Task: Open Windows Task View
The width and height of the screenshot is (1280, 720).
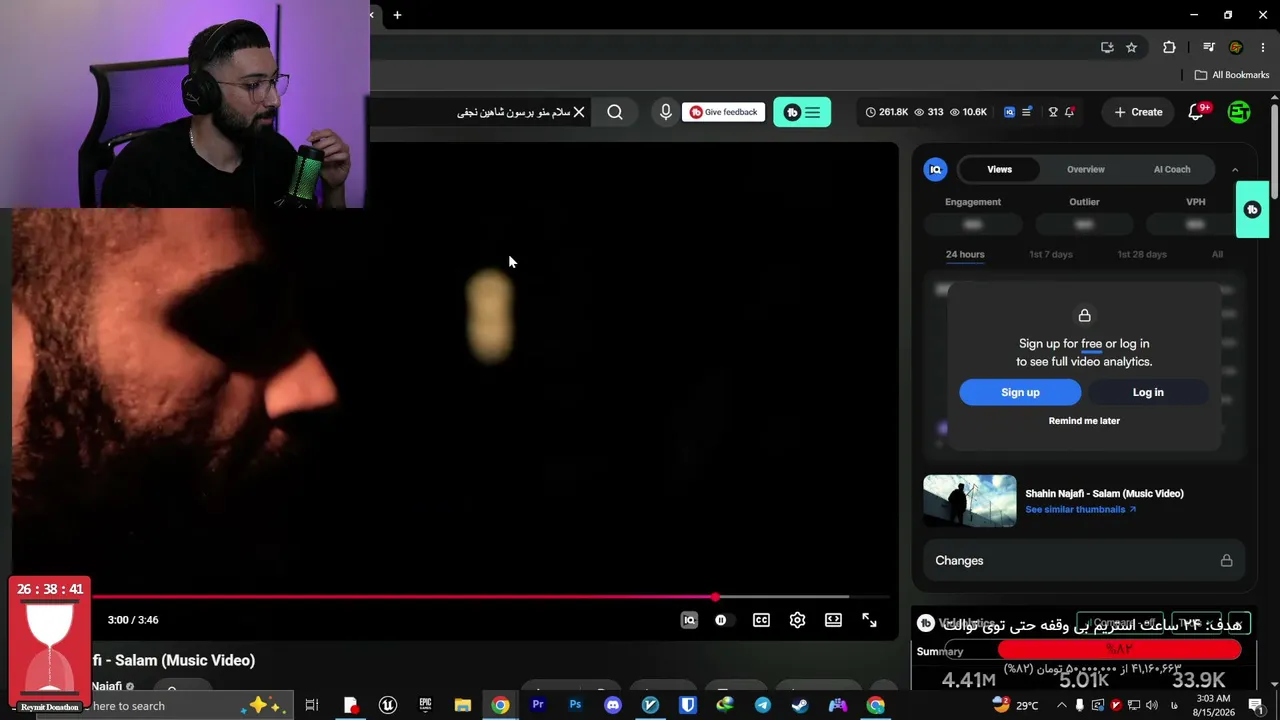Action: (312, 705)
